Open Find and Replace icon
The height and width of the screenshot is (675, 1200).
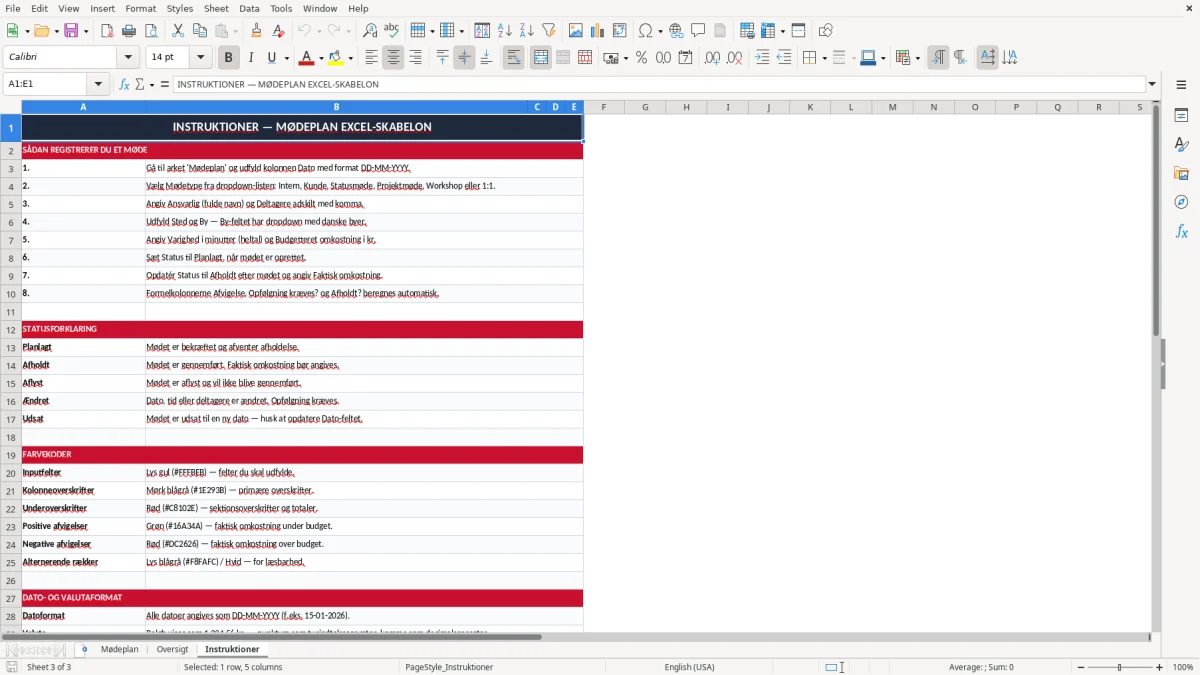370,31
